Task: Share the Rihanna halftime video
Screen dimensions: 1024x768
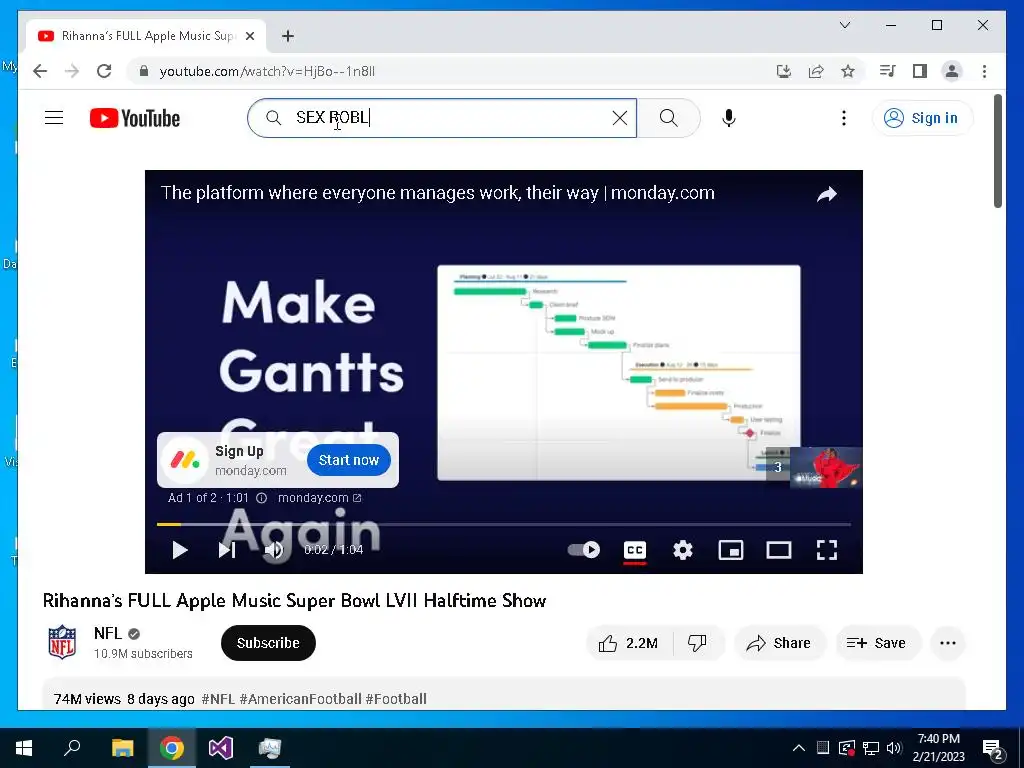Action: coord(779,643)
